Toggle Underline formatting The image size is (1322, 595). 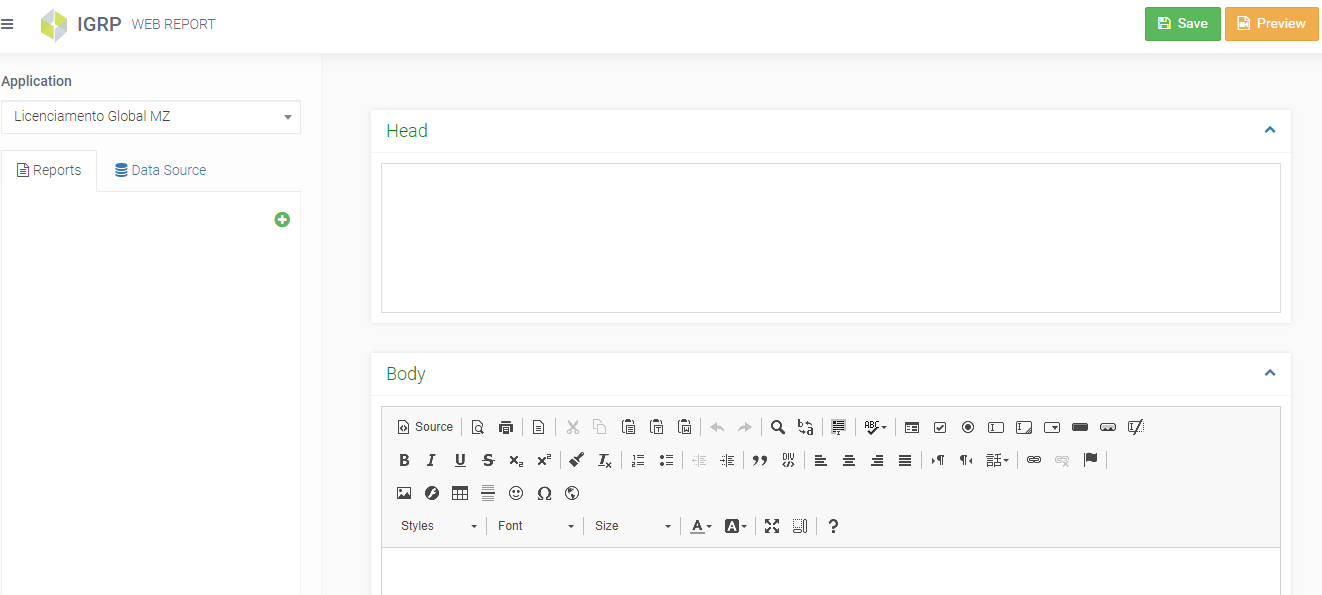[460, 460]
